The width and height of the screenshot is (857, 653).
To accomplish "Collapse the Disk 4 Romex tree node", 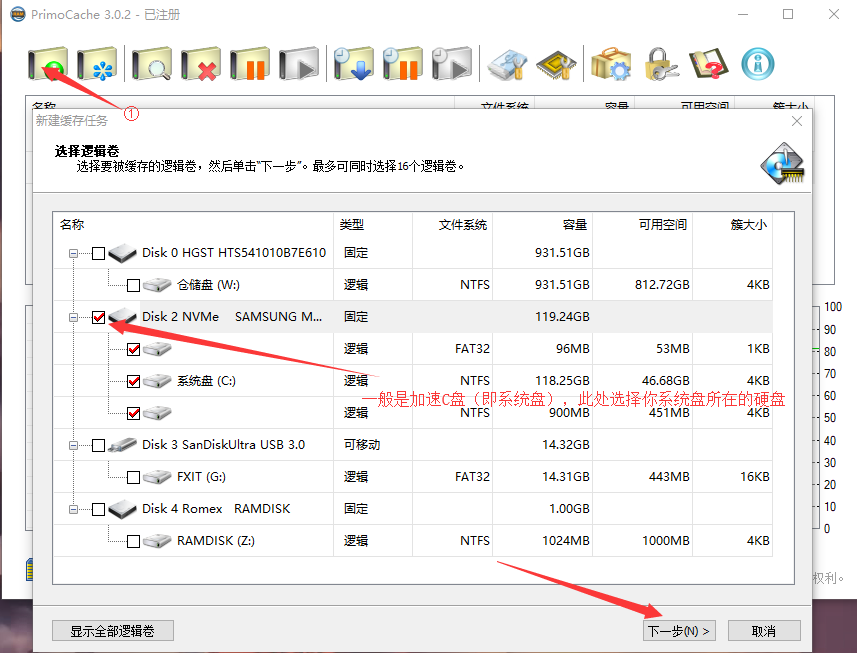I will tap(73, 509).
